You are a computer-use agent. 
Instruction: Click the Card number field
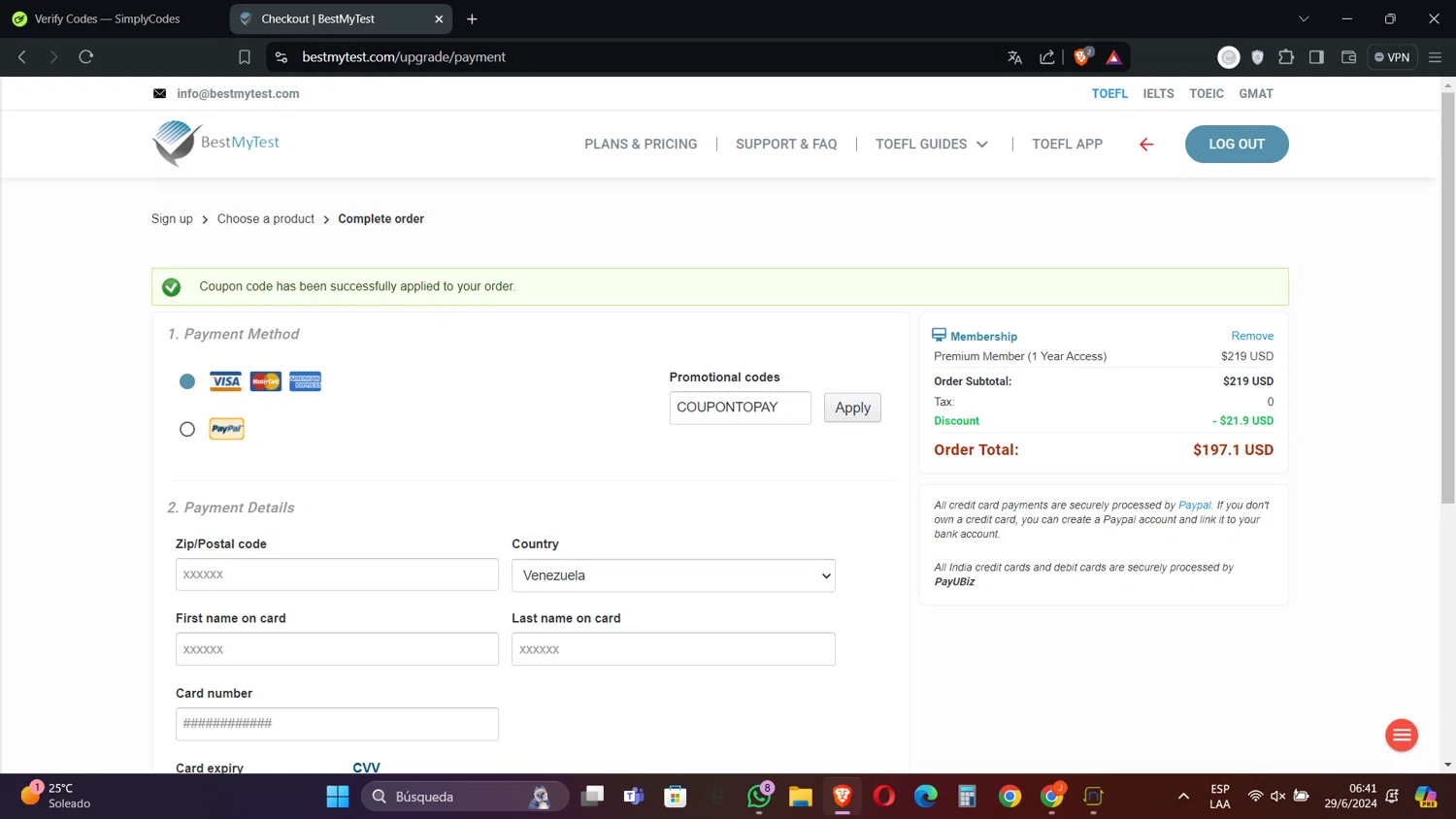(x=337, y=724)
